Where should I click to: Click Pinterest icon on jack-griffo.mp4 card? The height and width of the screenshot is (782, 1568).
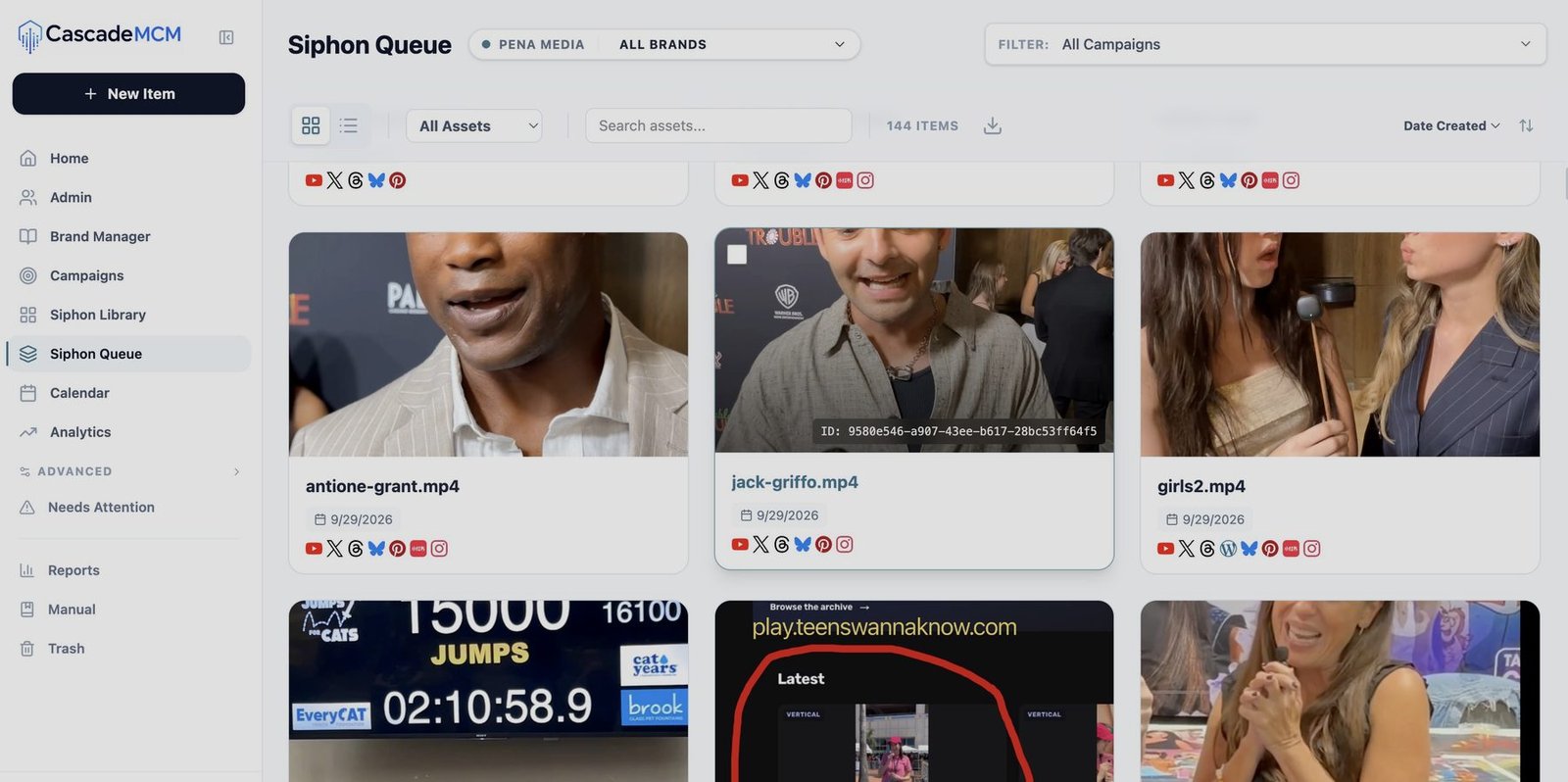point(823,544)
